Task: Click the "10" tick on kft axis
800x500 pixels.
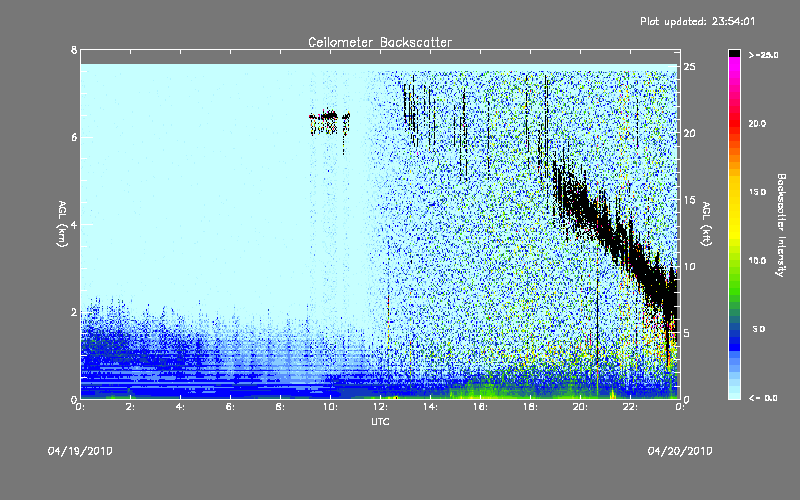Action: pos(690,266)
